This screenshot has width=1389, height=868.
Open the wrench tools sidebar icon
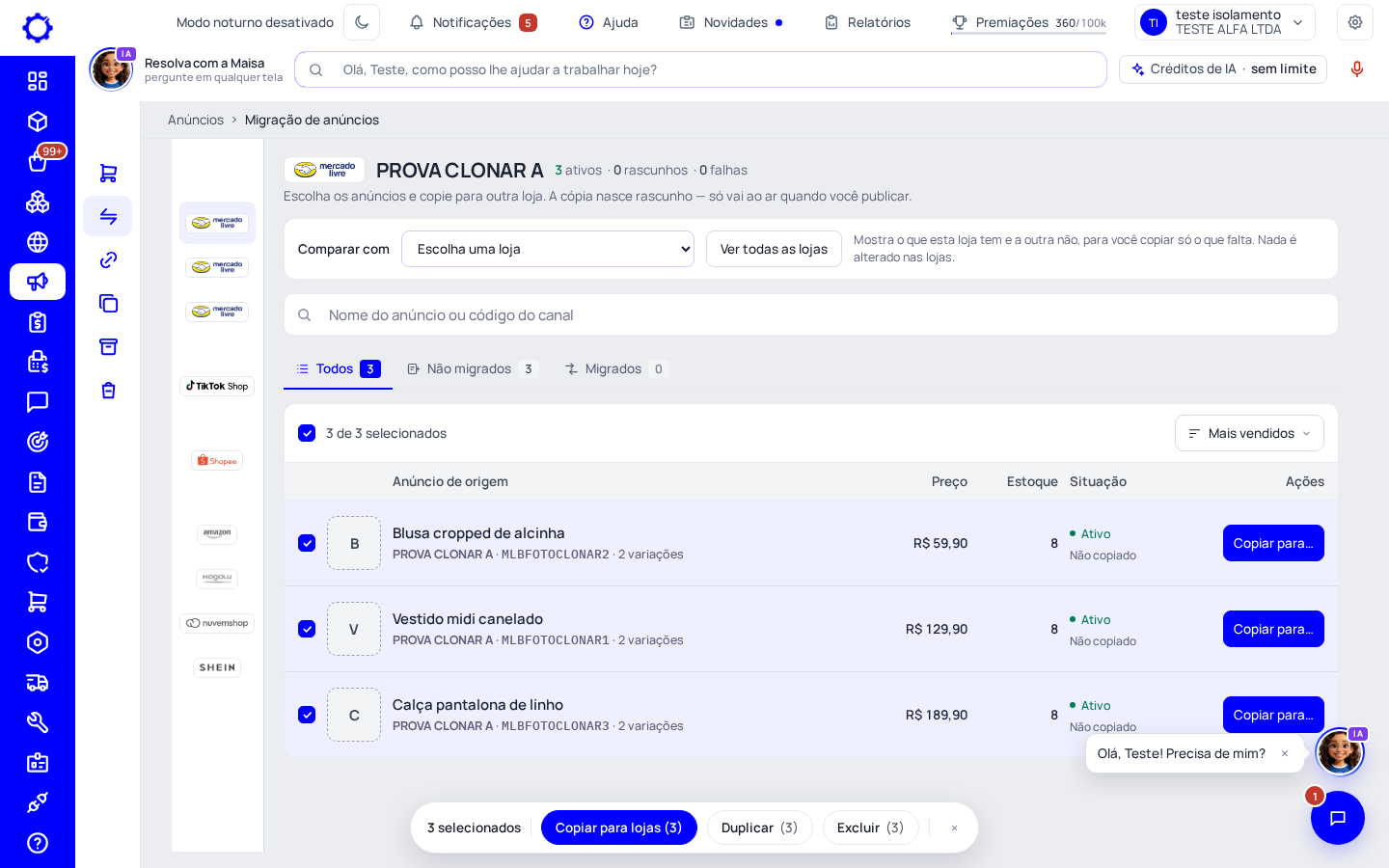coord(38,722)
